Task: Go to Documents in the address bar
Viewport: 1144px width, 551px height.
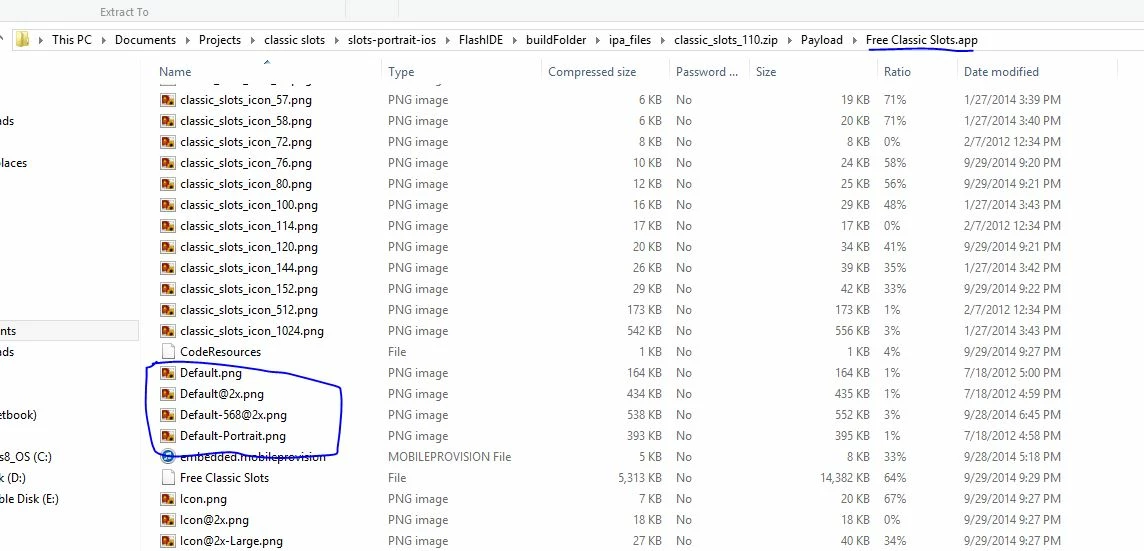Action: [x=145, y=40]
